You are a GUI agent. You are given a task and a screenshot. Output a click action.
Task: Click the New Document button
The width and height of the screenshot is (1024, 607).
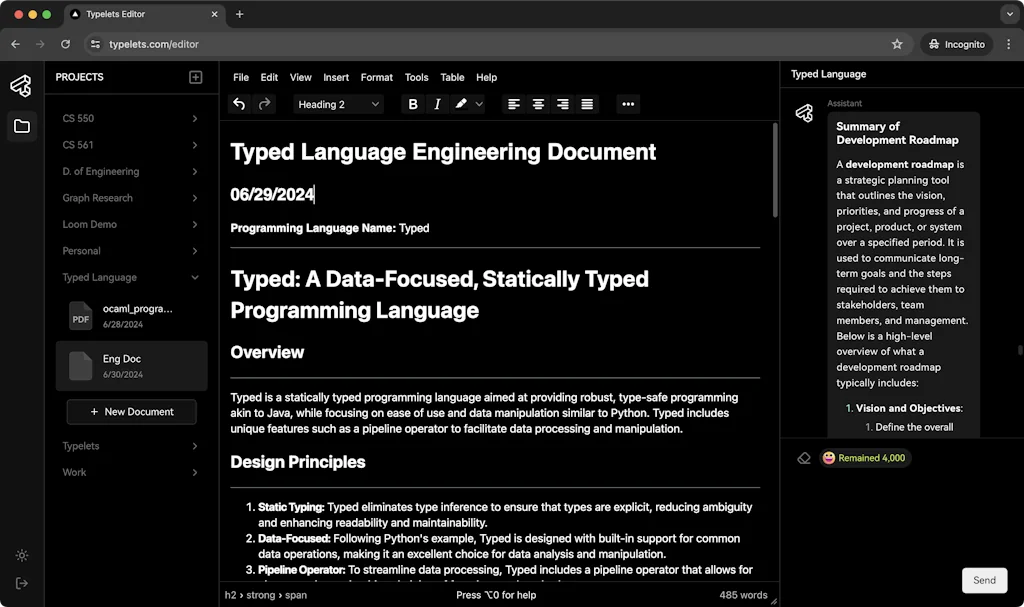point(131,412)
